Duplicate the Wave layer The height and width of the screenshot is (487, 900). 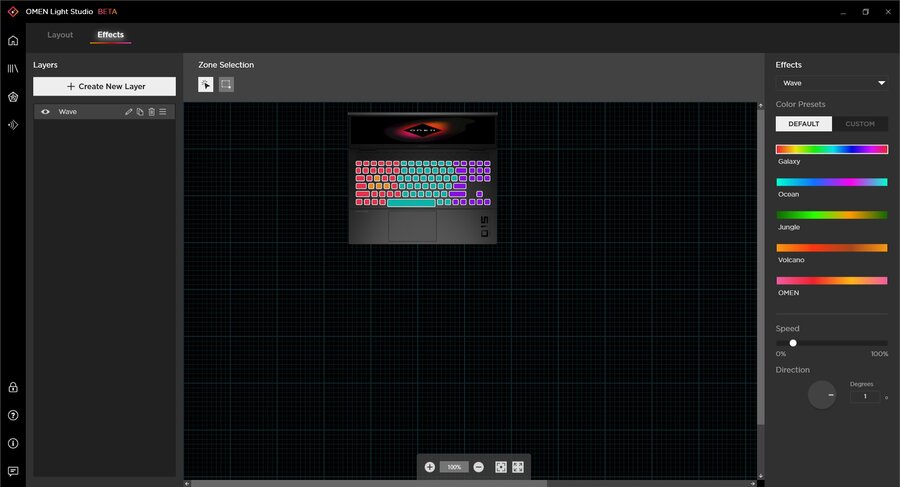pos(140,112)
